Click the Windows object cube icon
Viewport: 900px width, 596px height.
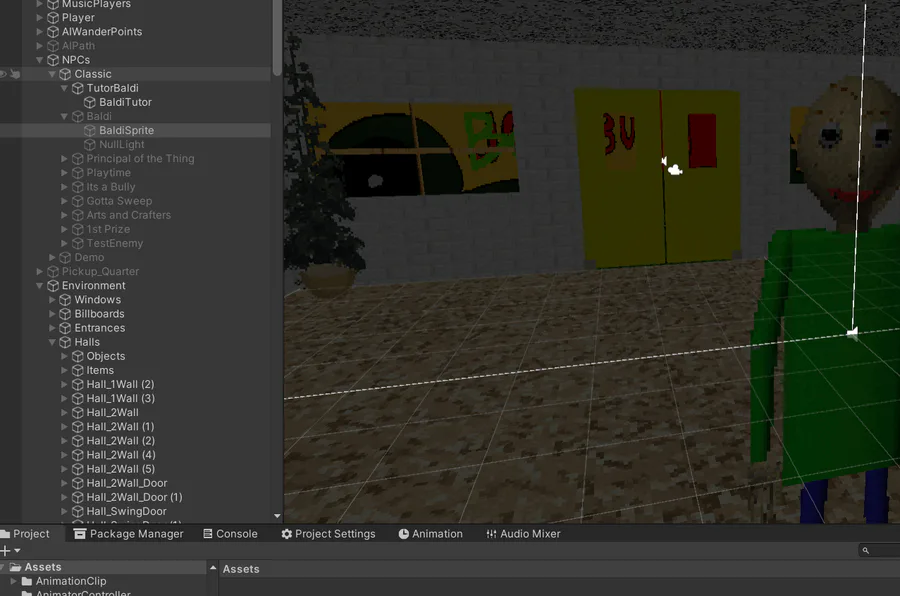(65, 300)
